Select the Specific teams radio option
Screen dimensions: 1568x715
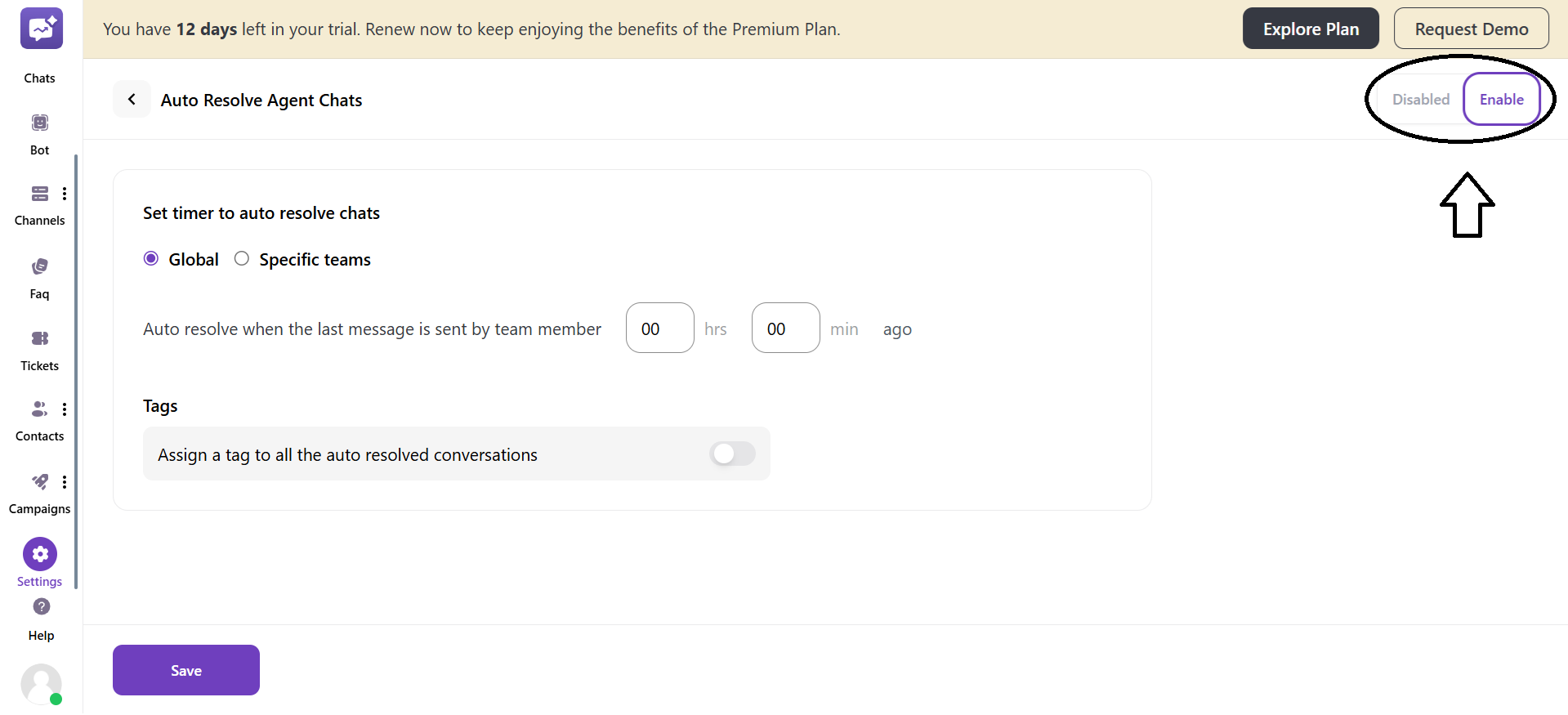coord(242,259)
